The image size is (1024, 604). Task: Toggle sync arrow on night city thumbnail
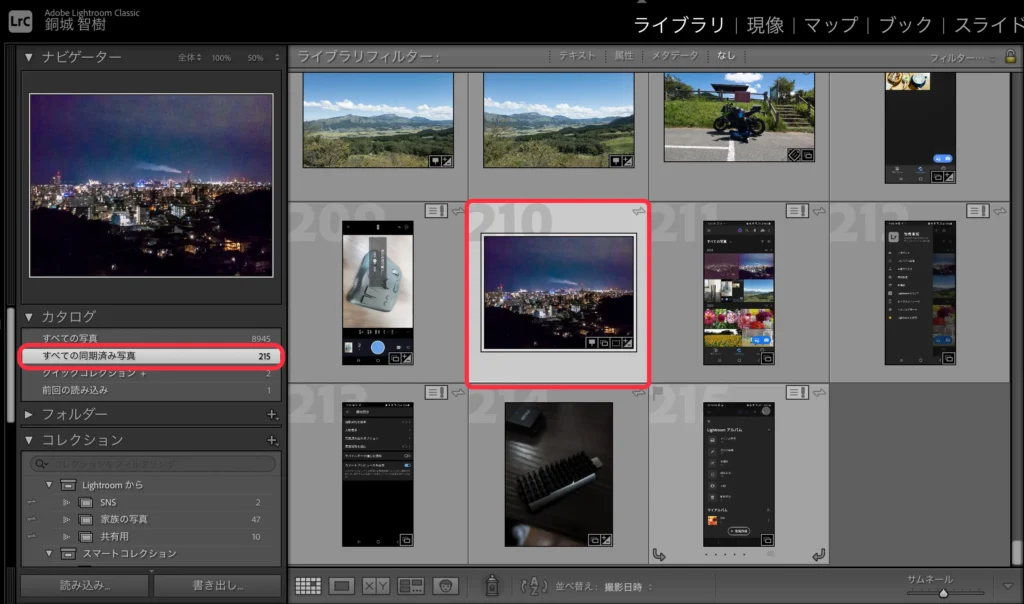[637, 211]
